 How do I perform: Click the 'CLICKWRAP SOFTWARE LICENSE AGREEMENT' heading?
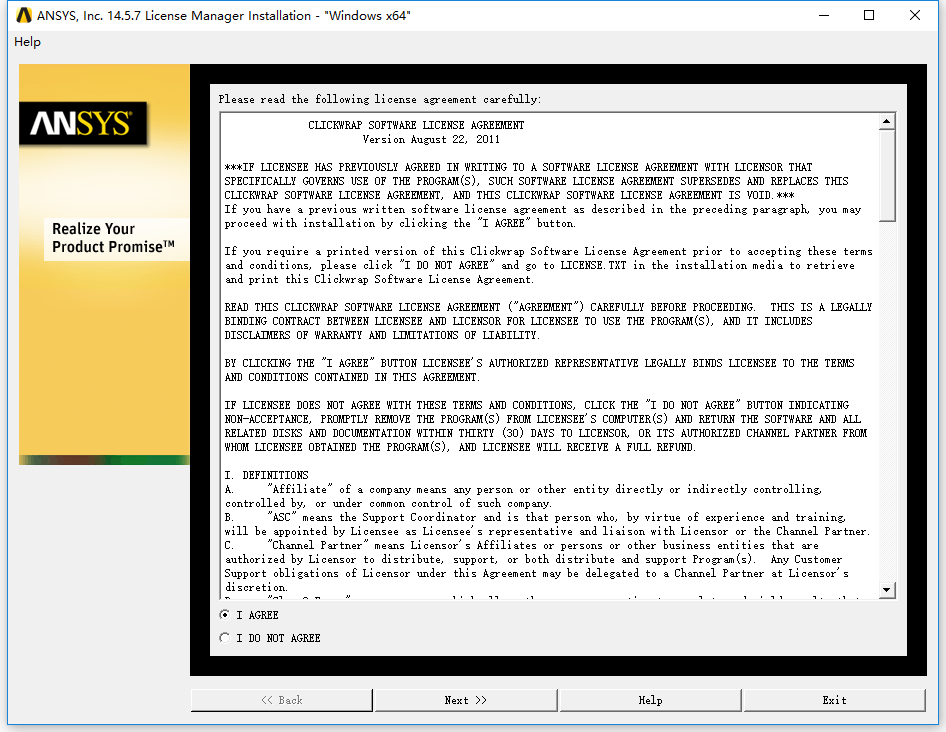416,125
